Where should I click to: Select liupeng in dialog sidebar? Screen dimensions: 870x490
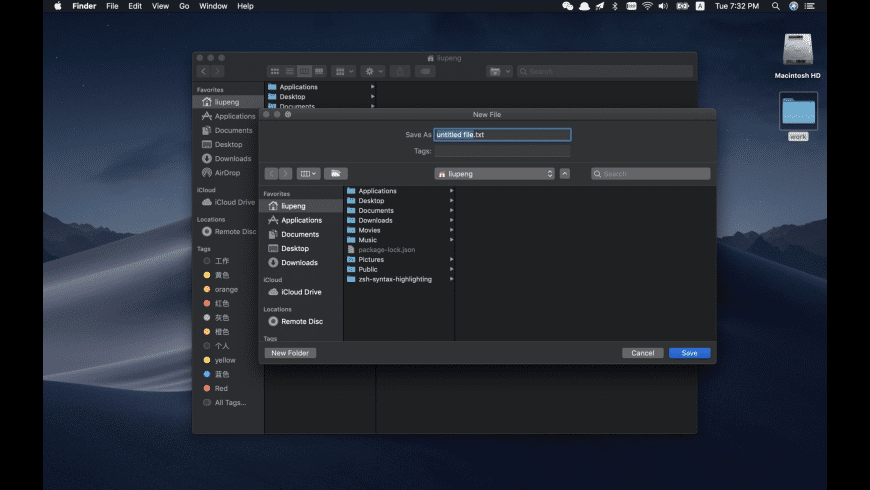point(301,206)
